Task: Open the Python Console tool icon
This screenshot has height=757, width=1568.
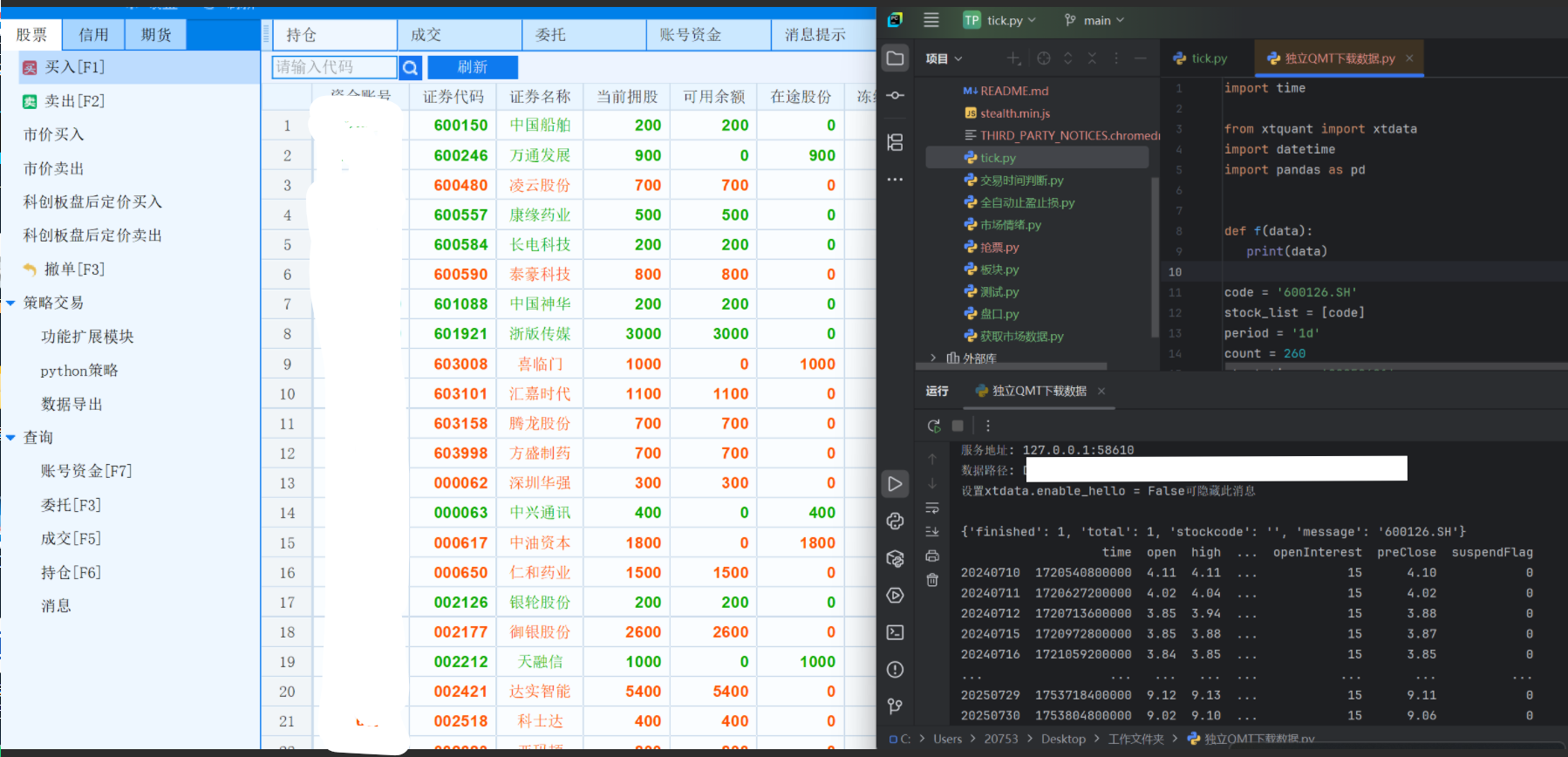Action: point(895,522)
